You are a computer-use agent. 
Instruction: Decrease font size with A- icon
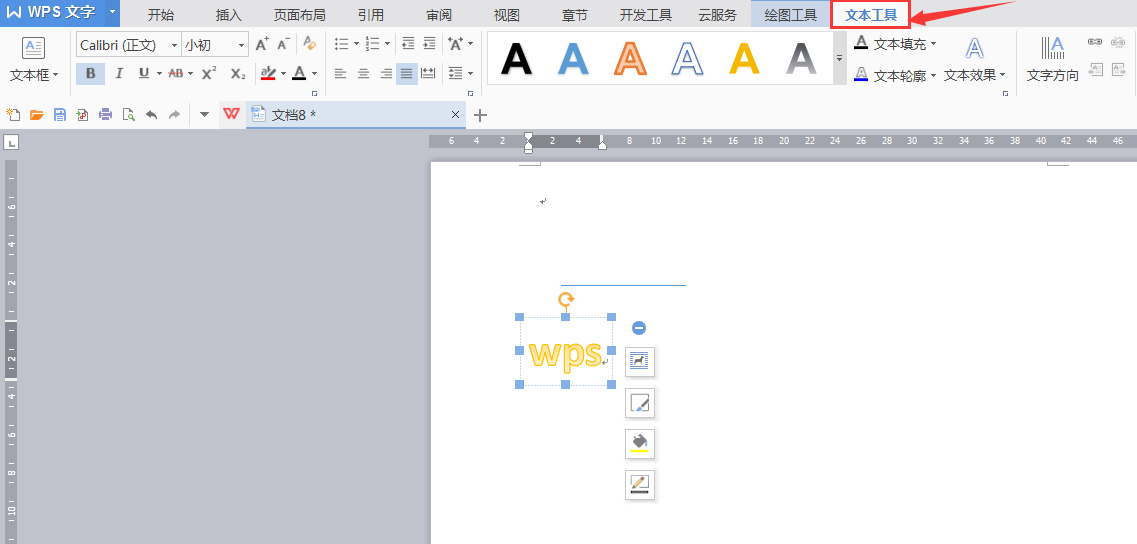point(284,44)
